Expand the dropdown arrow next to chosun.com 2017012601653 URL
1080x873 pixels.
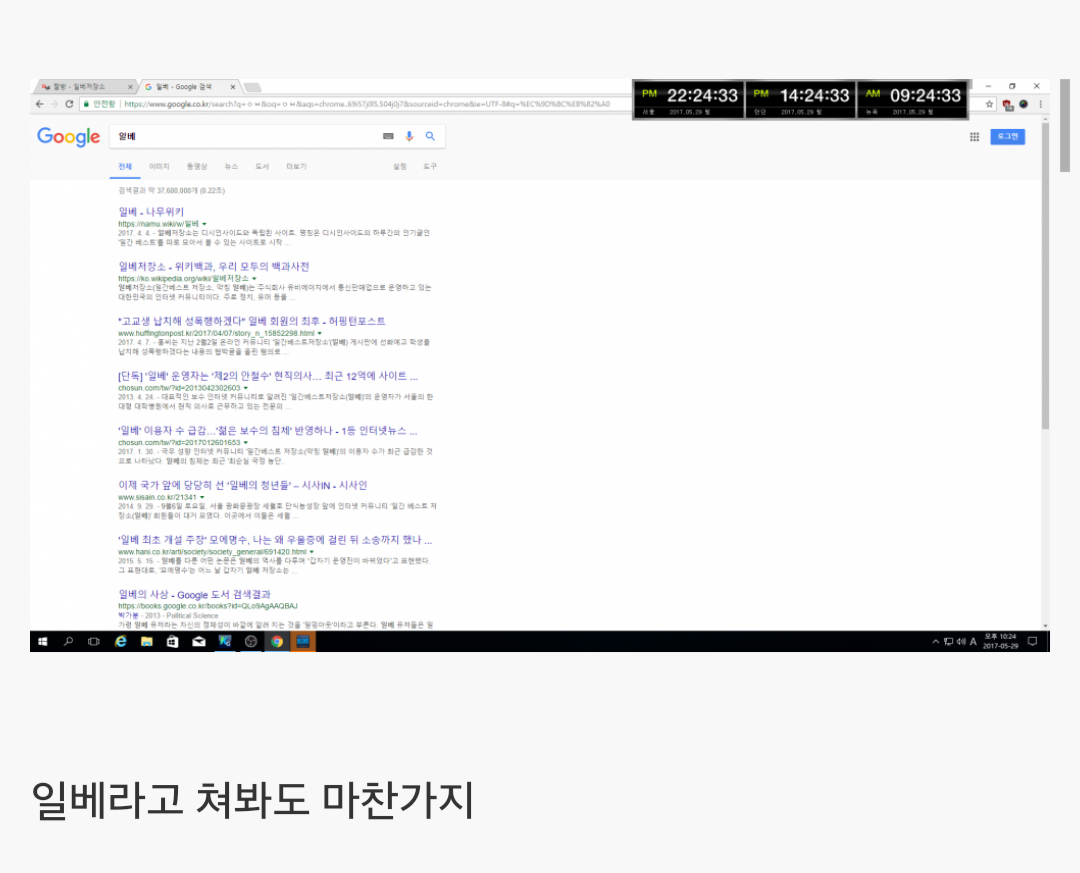[x=246, y=442]
